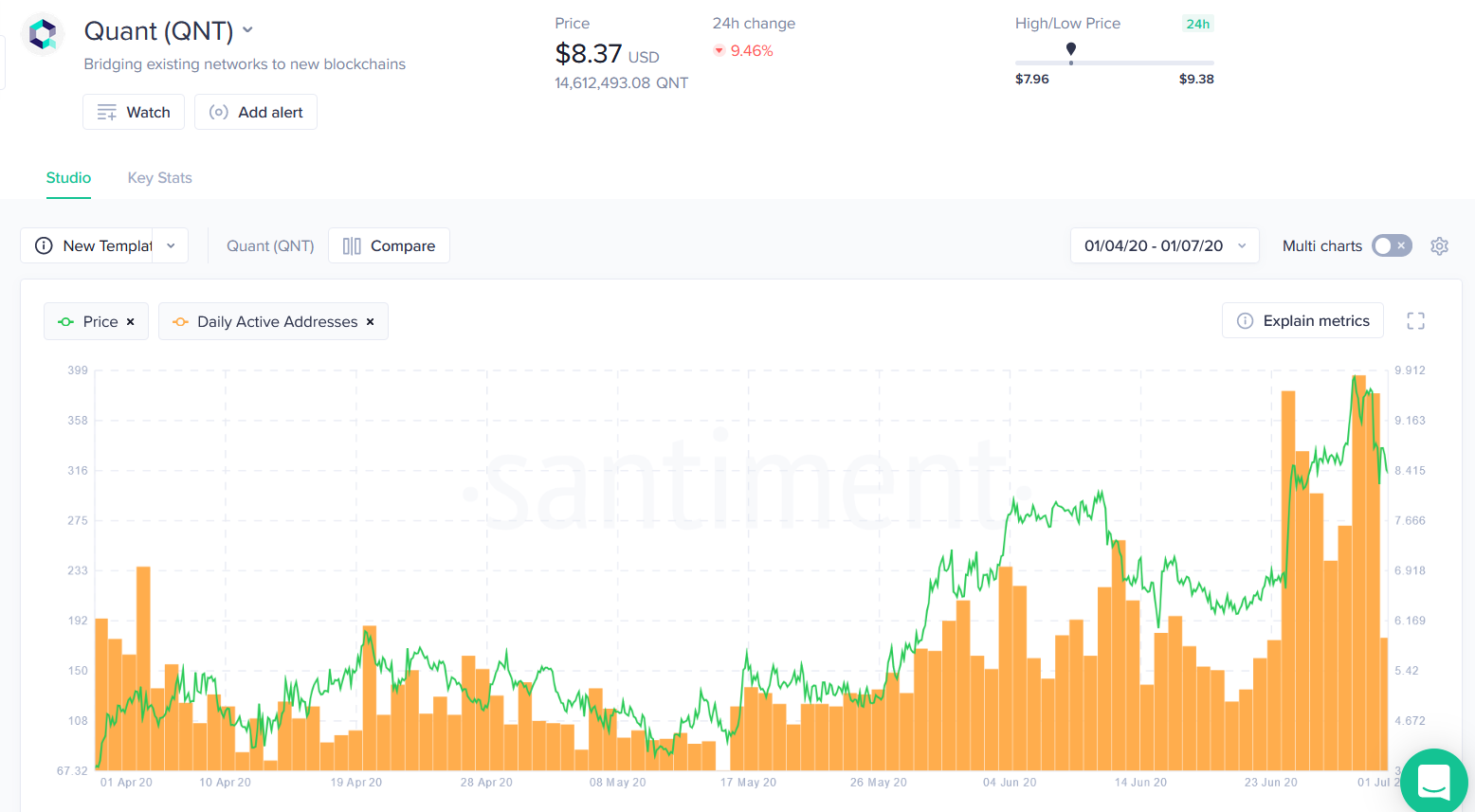Add Quant to a watchlist via Watch
Viewport: 1475px width, 812px height.
point(134,112)
